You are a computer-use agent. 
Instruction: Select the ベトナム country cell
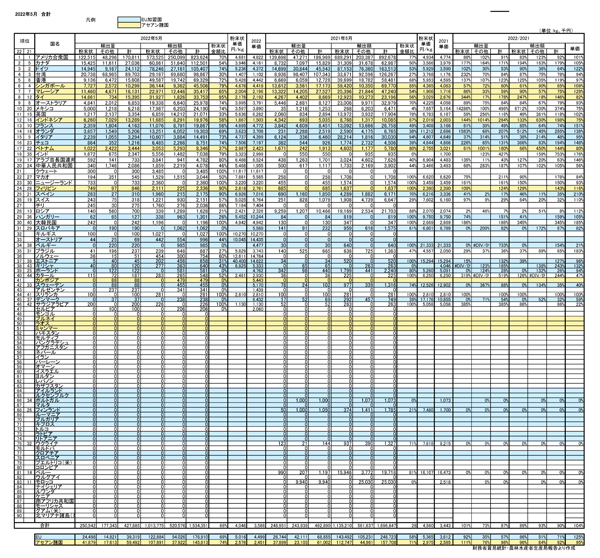[x=55, y=148]
